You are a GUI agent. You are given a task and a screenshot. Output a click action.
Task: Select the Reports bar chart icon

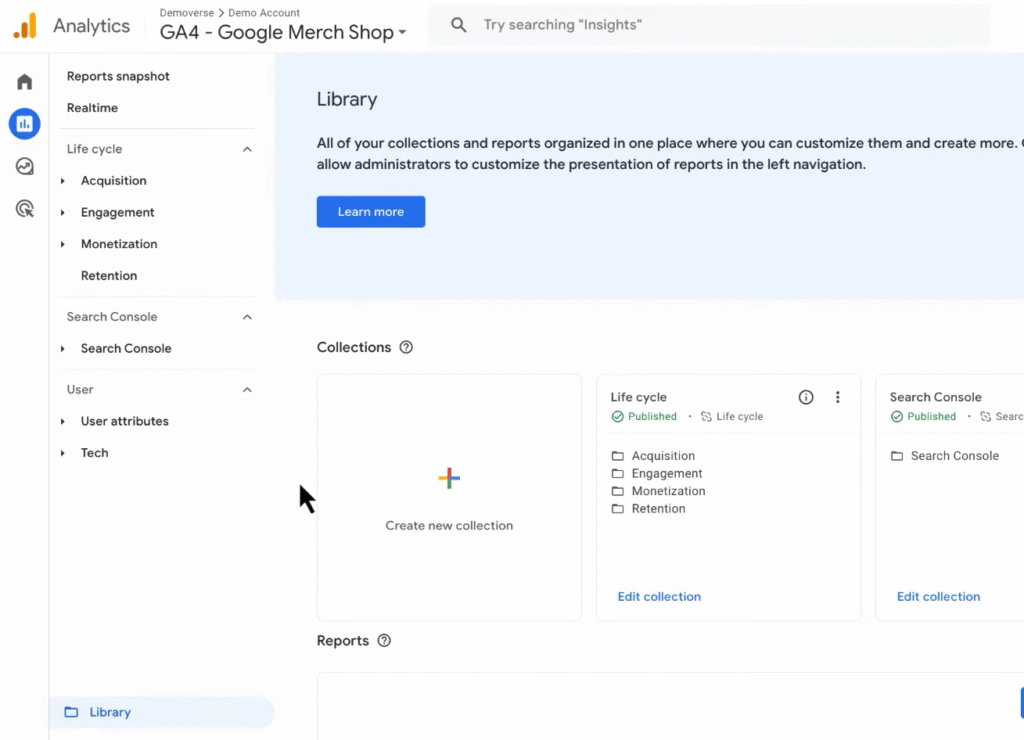(x=25, y=123)
